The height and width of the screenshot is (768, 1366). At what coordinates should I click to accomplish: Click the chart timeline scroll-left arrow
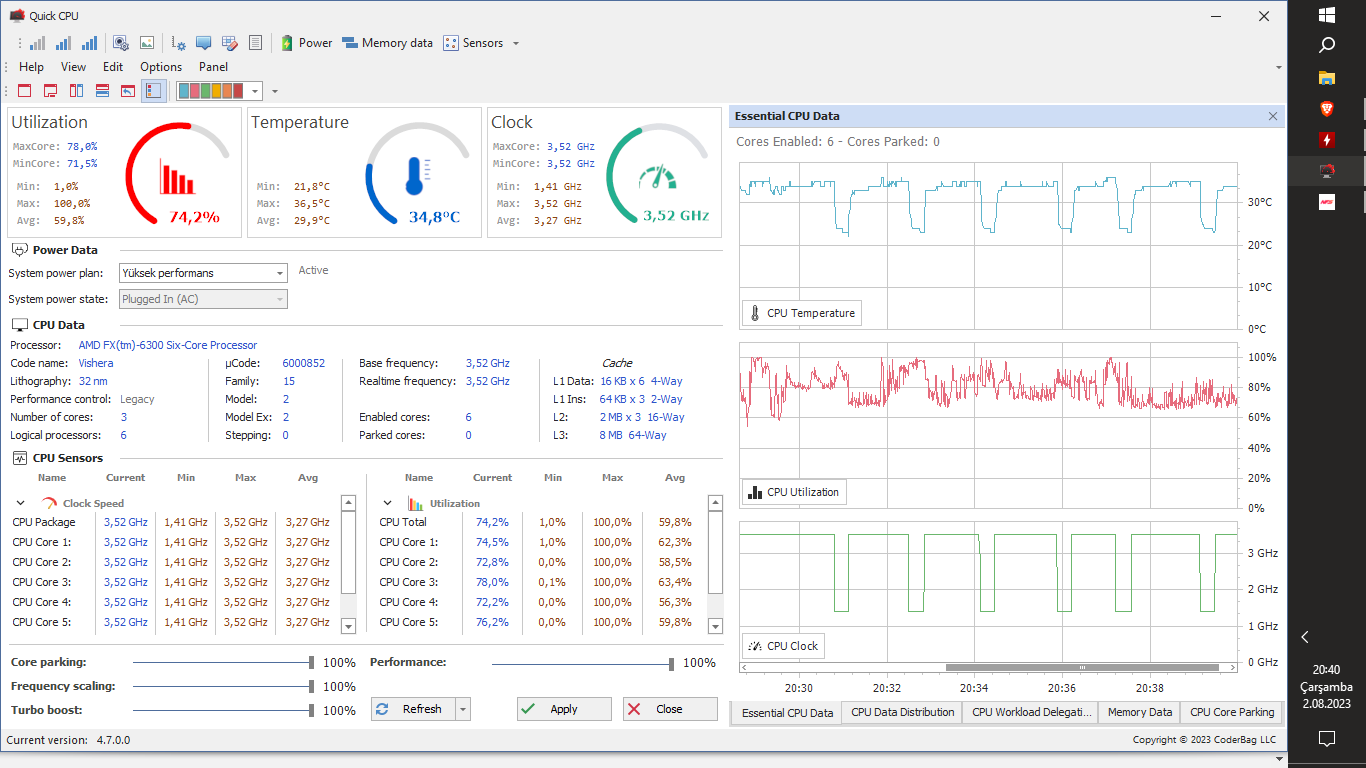[x=745, y=668]
